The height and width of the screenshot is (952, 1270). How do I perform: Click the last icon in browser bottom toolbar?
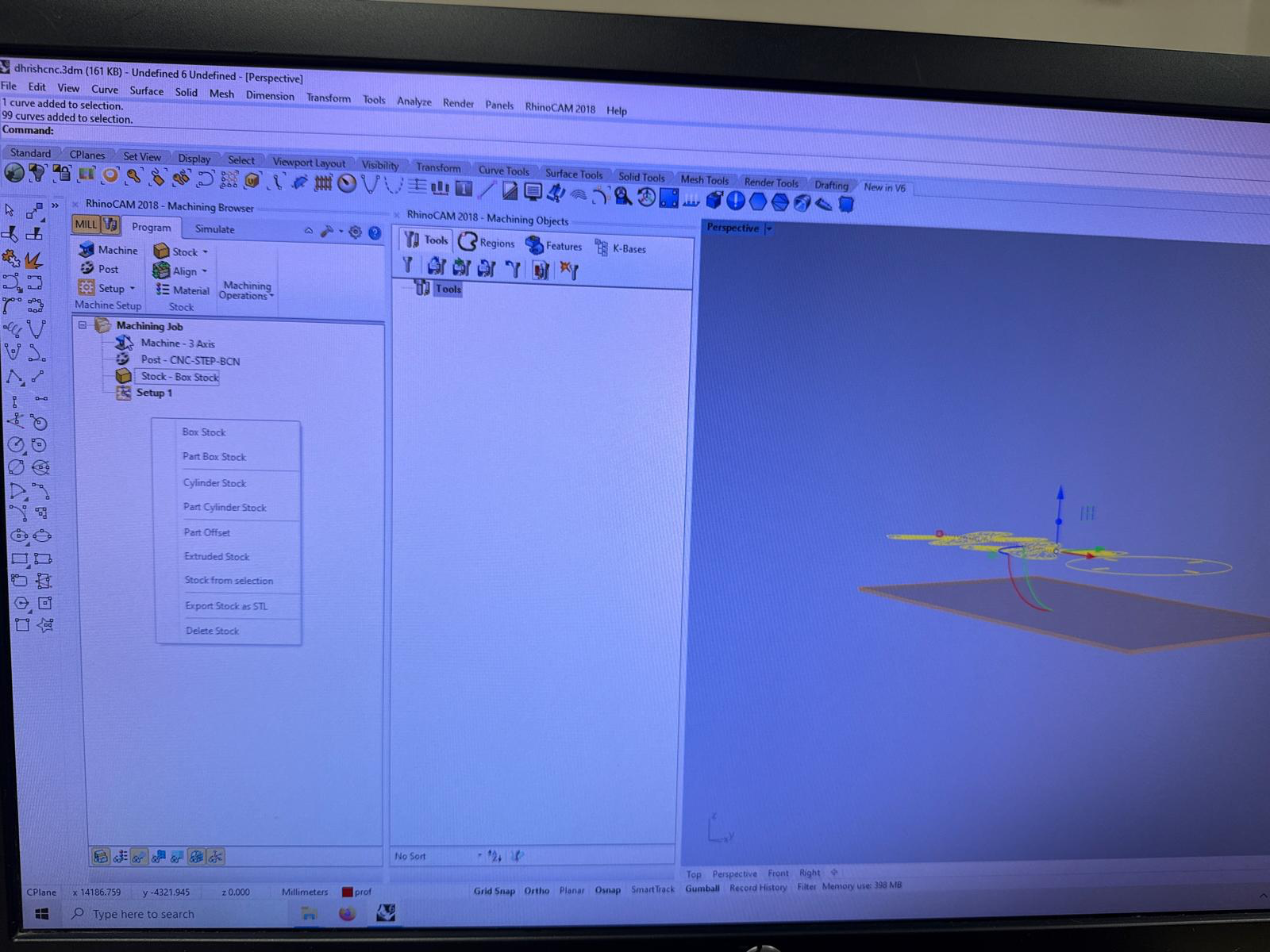click(x=215, y=857)
